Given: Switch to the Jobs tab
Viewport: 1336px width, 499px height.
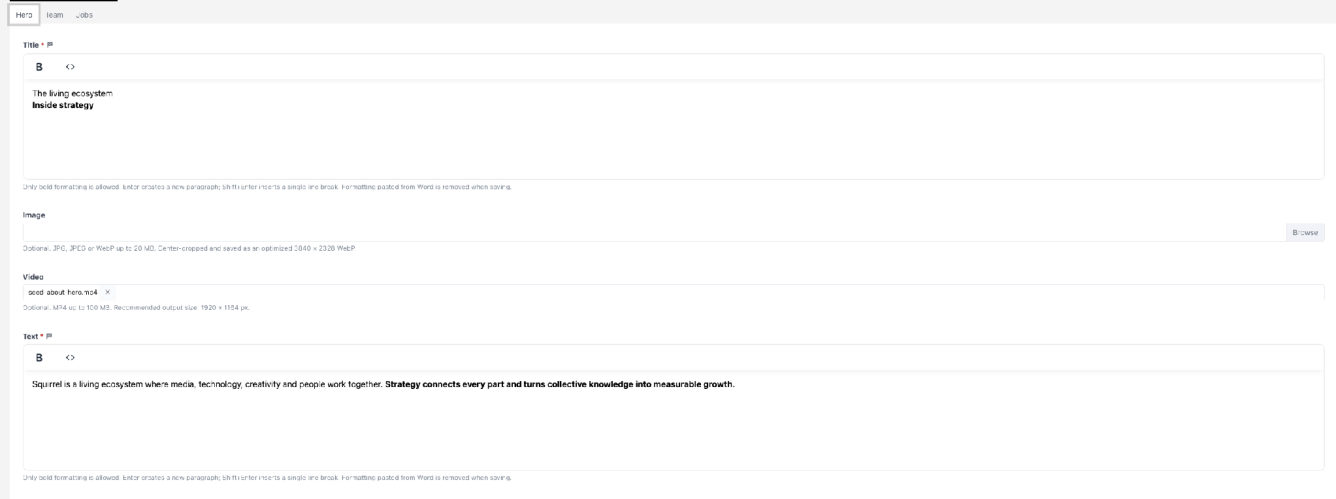Looking at the screenshot, I should [x=84, y=15].
